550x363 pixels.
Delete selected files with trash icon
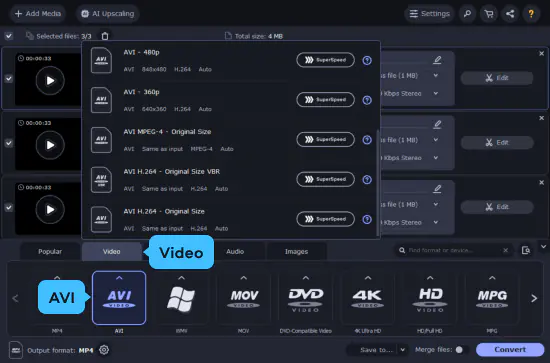tap(105, 36)
